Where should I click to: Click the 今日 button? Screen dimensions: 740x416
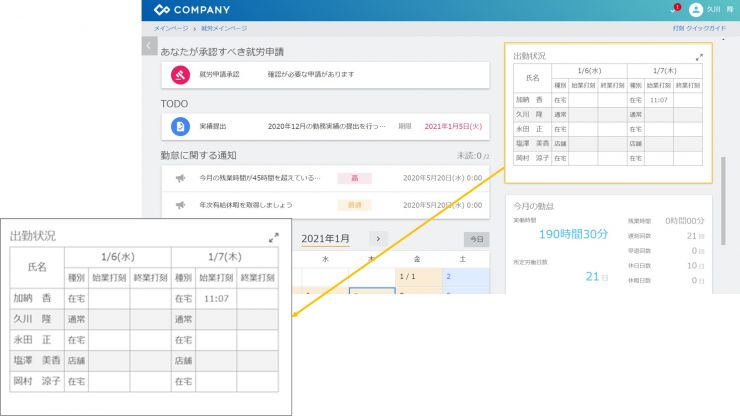click(477, 239)
